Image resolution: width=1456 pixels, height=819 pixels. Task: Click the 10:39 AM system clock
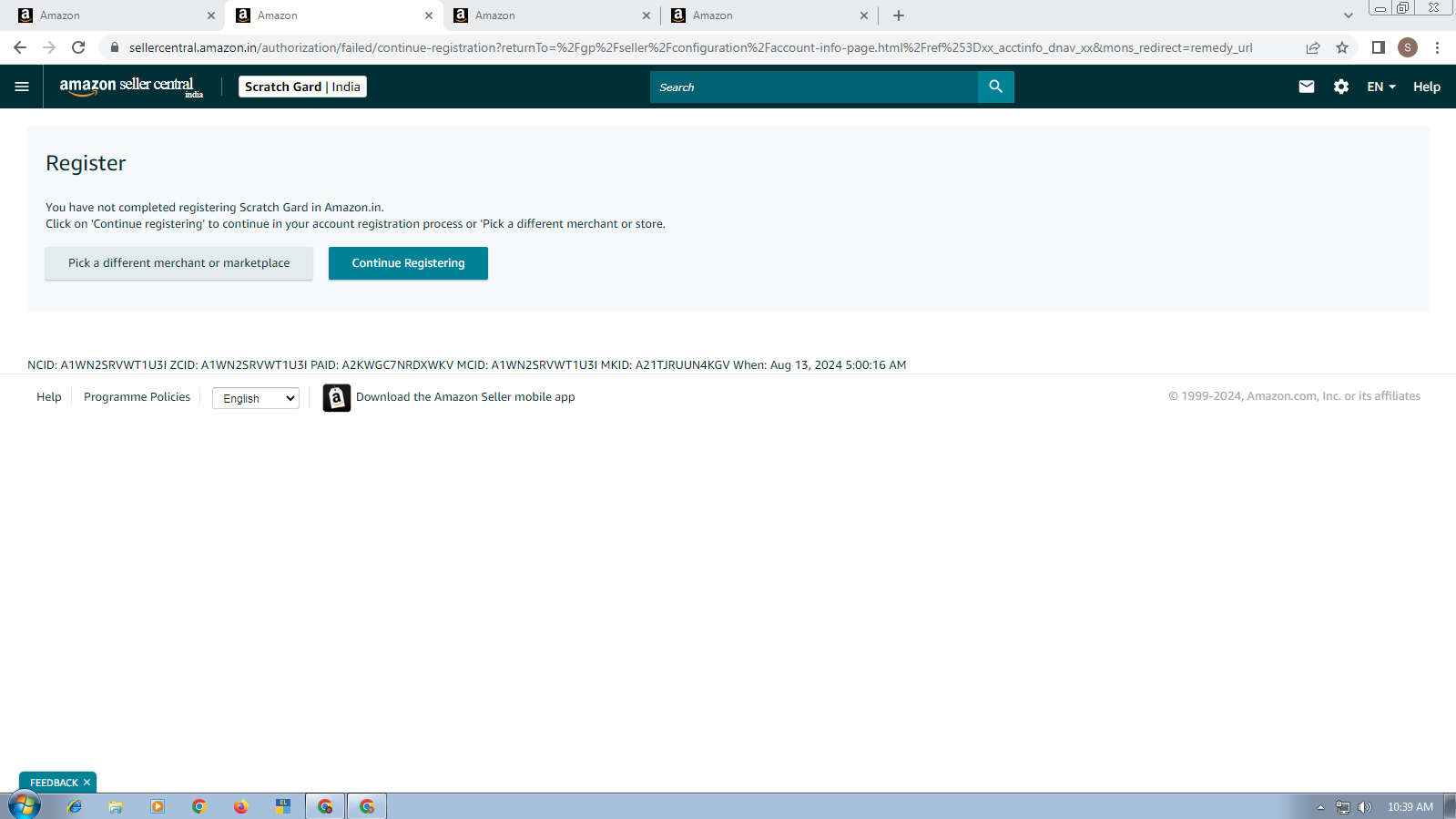(x=1410, y=807)
